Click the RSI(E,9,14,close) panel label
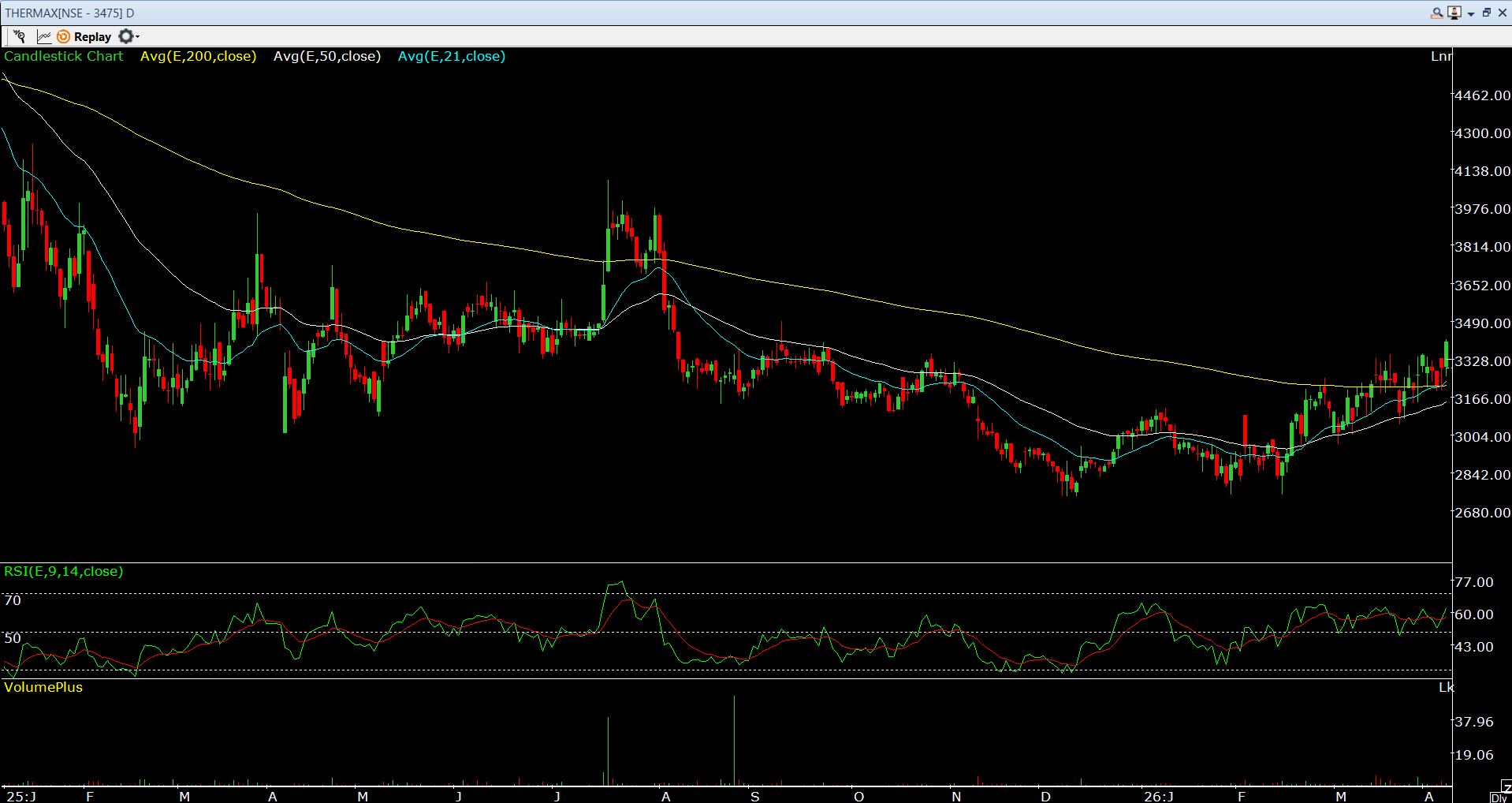This screenshot has height=803, width=1512. (63, 571)
